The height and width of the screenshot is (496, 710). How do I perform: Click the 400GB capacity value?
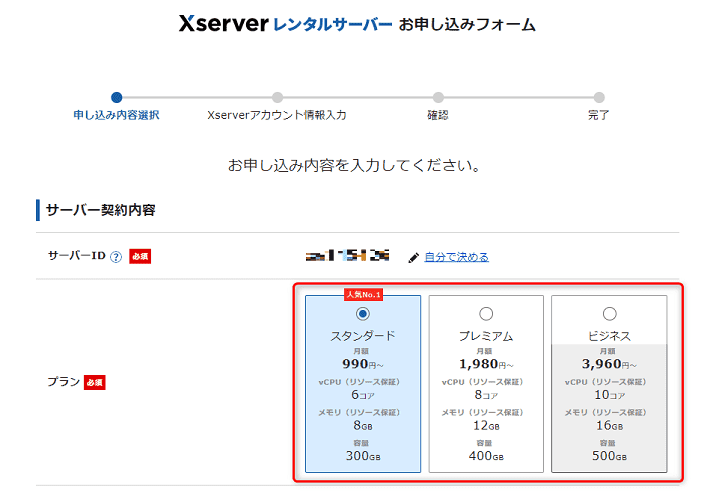(x=486, y=456)
